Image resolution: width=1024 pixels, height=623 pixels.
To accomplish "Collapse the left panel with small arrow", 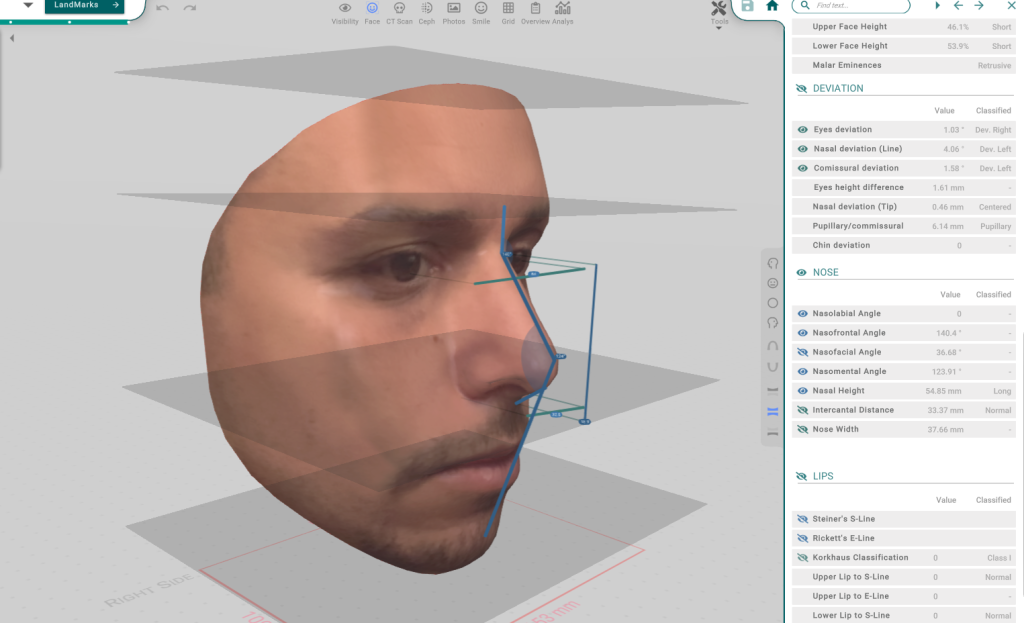I will coord(12,38).
